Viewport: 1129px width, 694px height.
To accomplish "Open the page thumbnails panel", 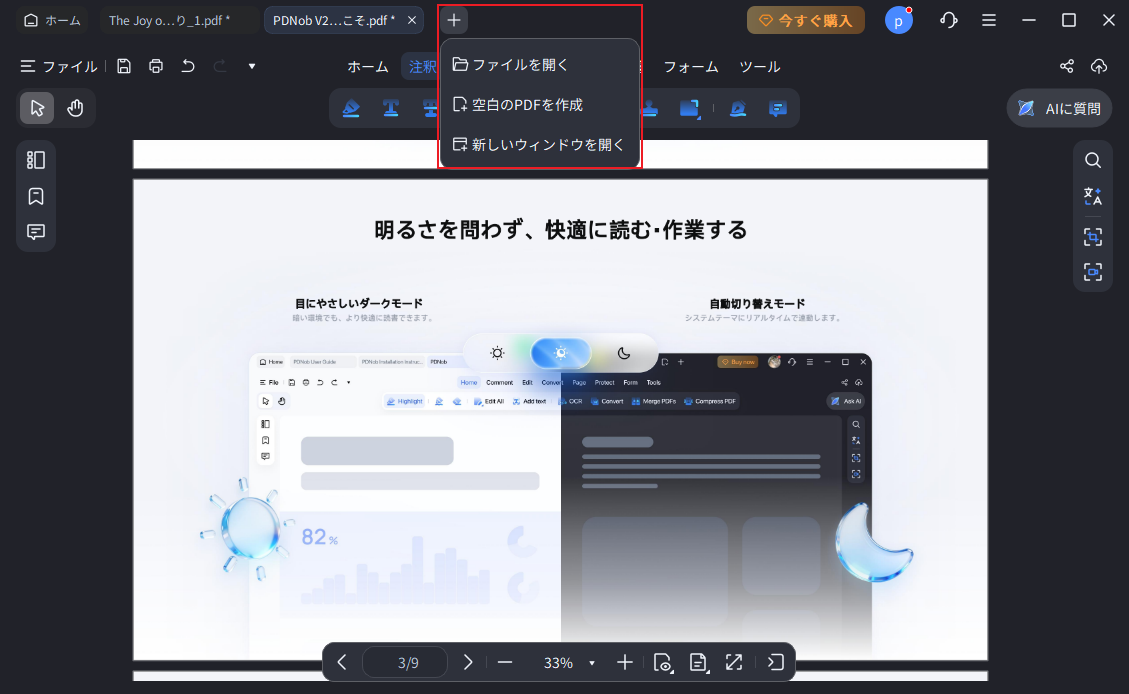I will point(36,159).
